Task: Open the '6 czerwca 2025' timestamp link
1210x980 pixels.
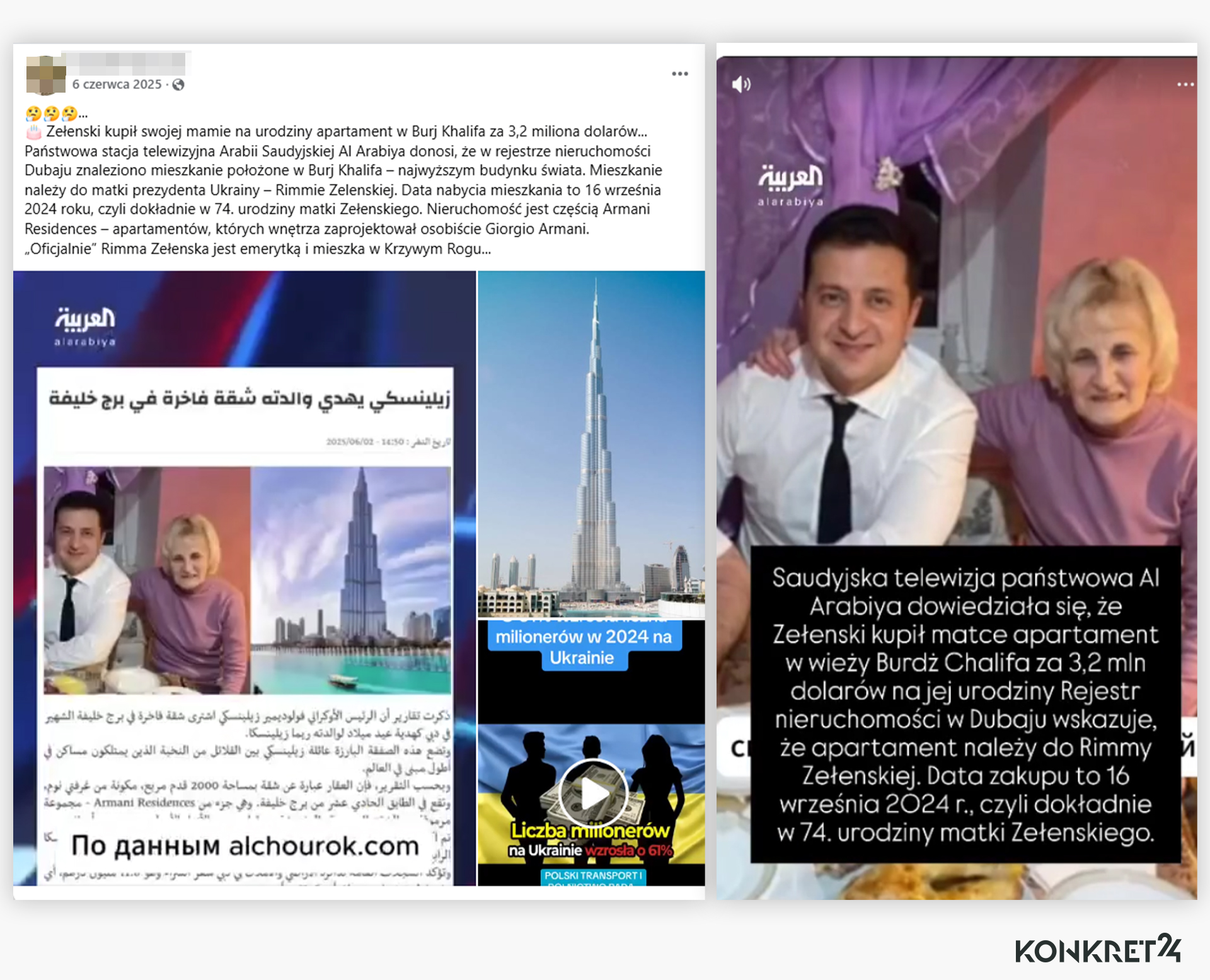Action: [117, 84]
